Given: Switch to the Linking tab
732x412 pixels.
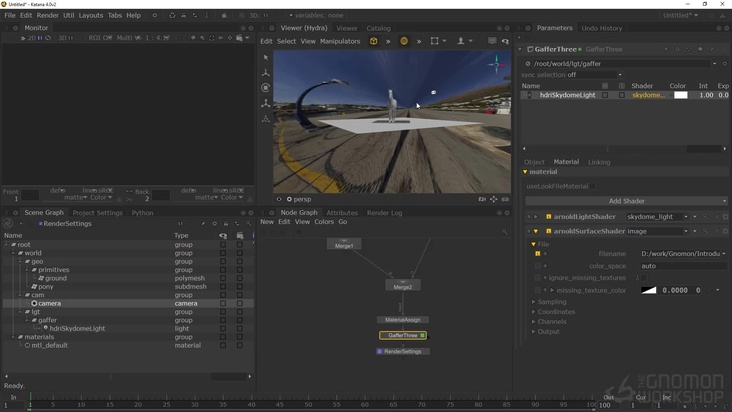Looking at the screenshot, I should pos(599,162).
